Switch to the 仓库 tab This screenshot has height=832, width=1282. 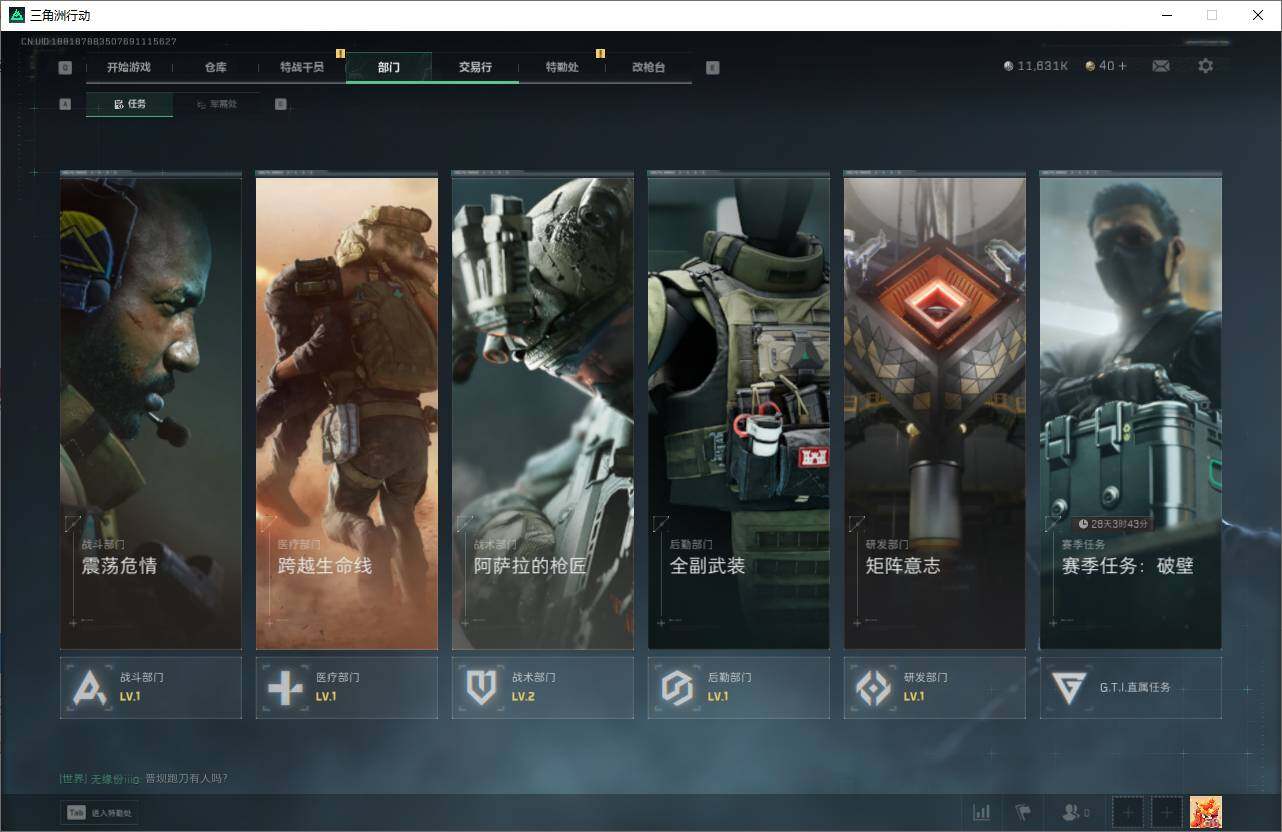215,67
